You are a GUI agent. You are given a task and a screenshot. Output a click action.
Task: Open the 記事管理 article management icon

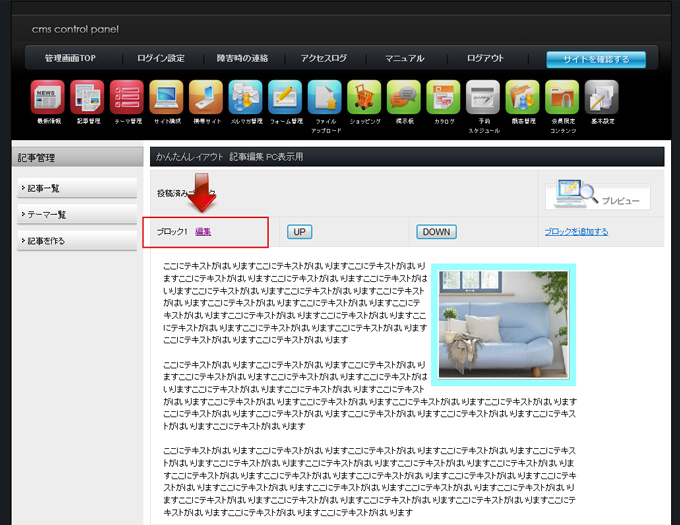point(88,98)
